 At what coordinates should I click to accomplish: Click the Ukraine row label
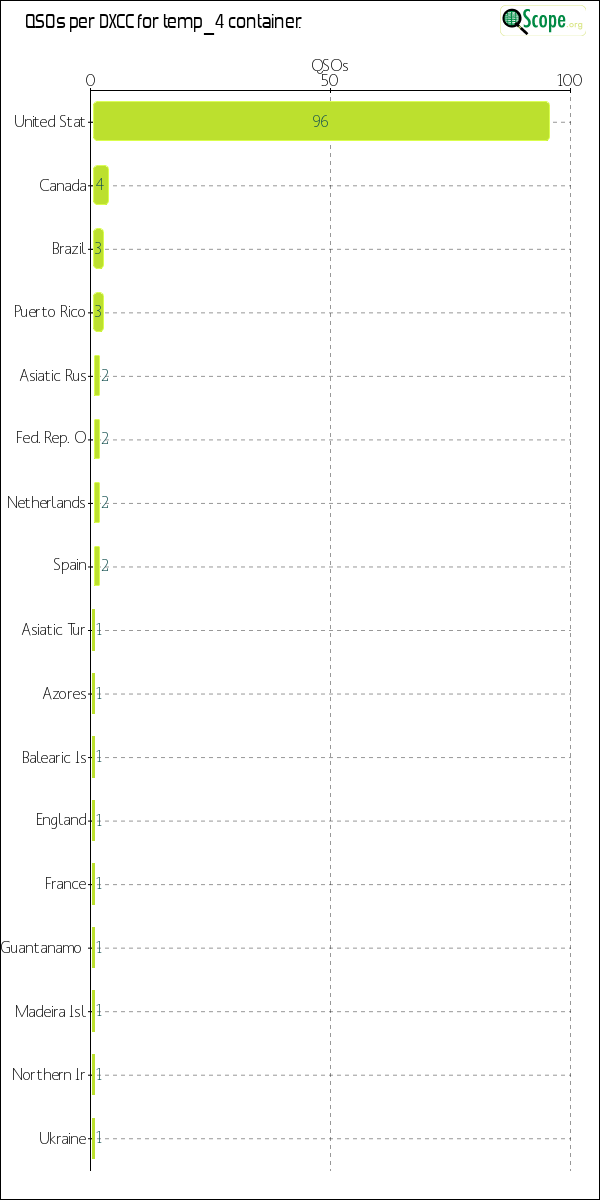pyautogui.click(x=62, y=1138)
